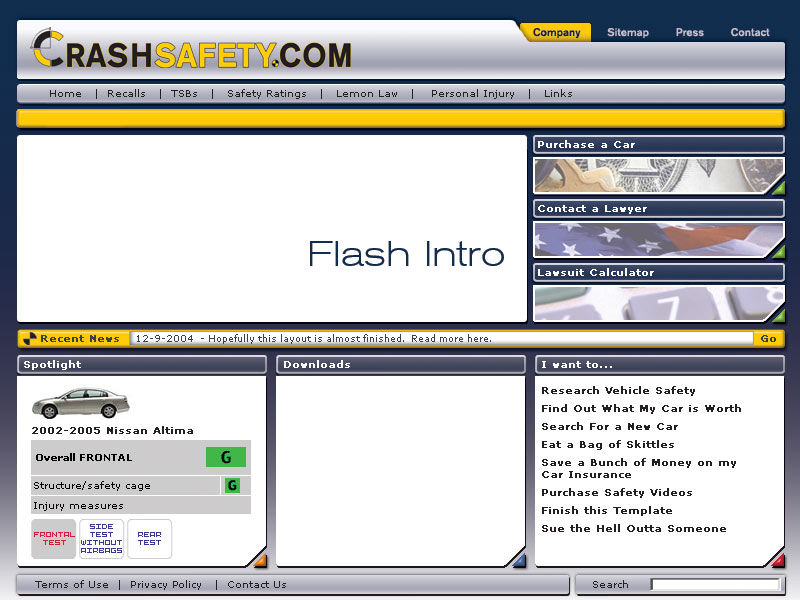Click Sue the Hell Outta Someone link

pos(634,529)
